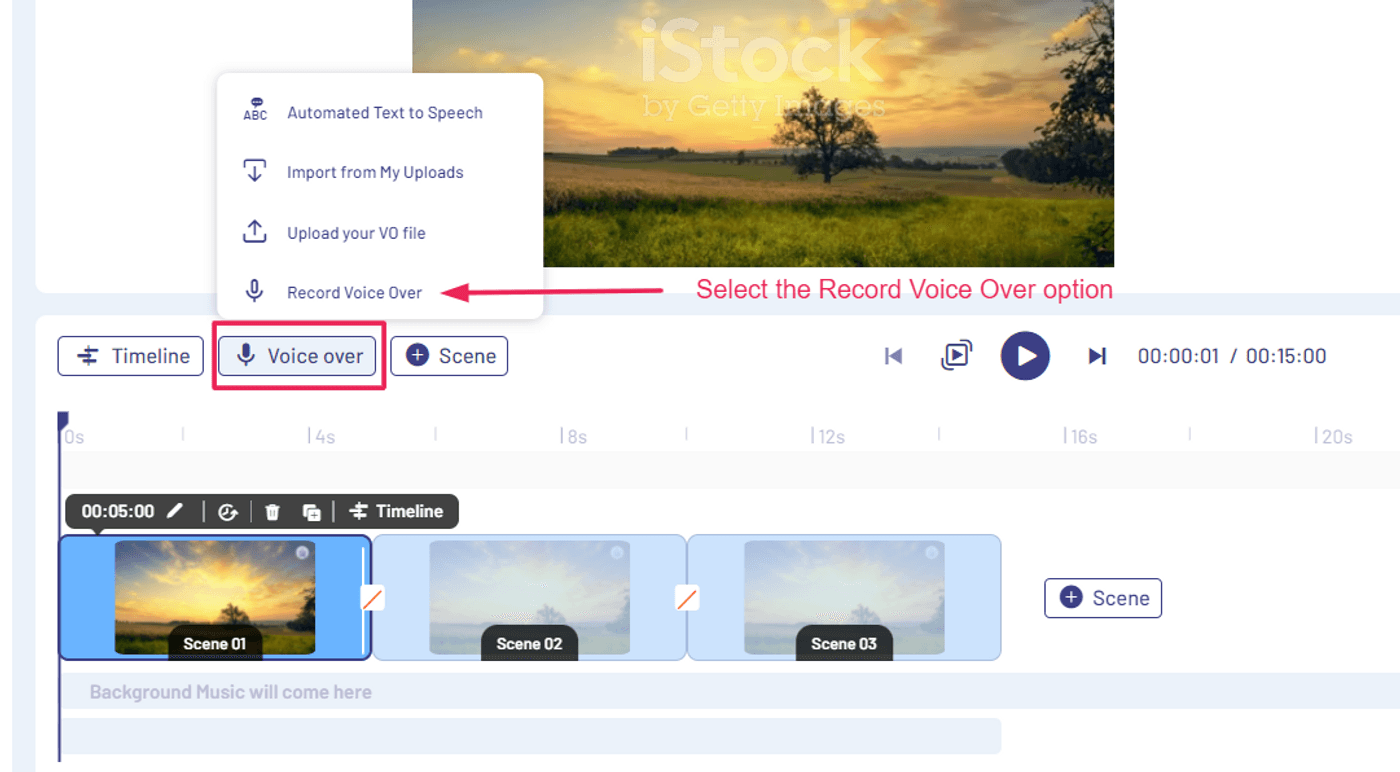Skip to the next scene

point(1097,356)
